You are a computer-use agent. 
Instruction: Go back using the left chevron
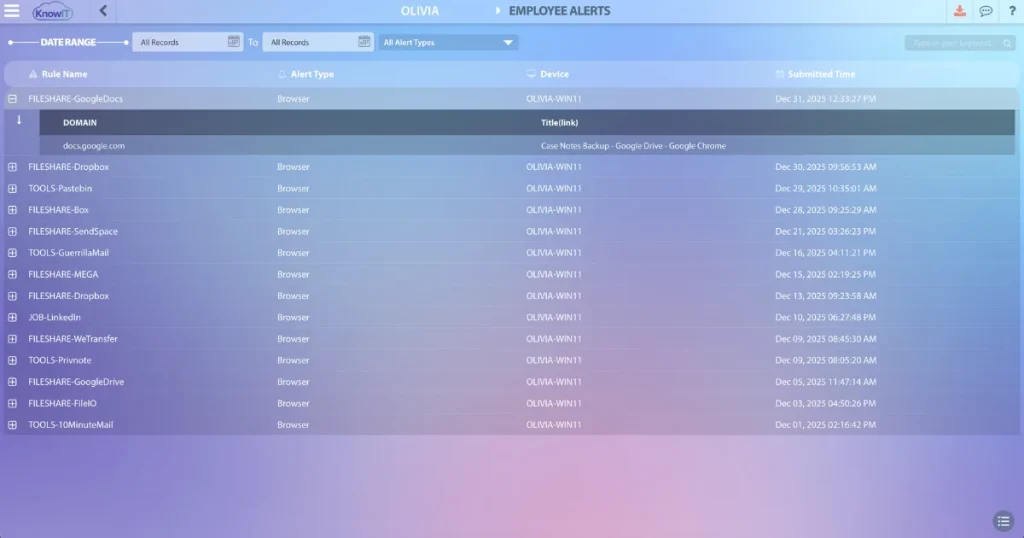pos(103,10)
